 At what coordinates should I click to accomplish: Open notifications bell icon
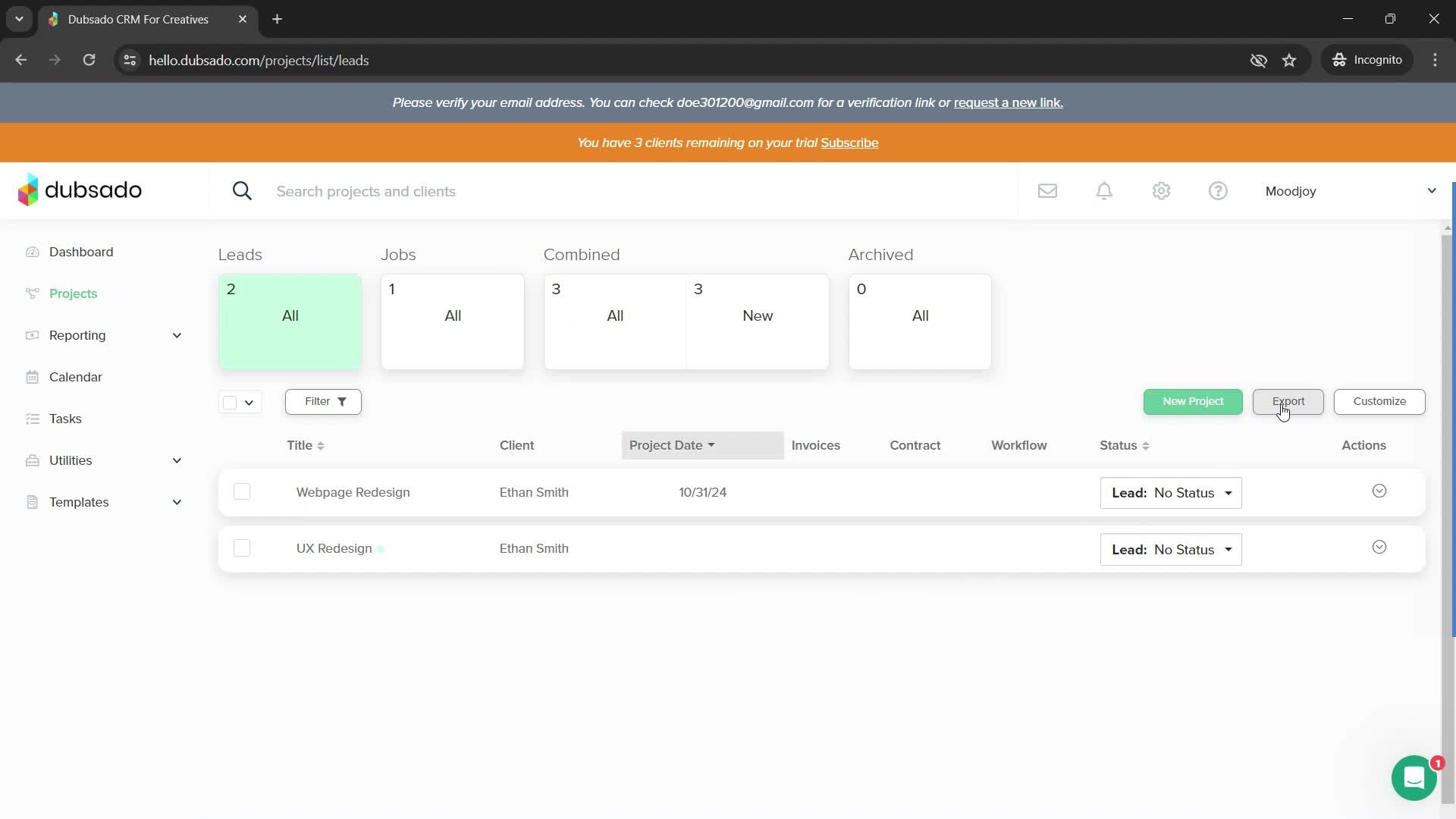click(x=1104, y=191)
